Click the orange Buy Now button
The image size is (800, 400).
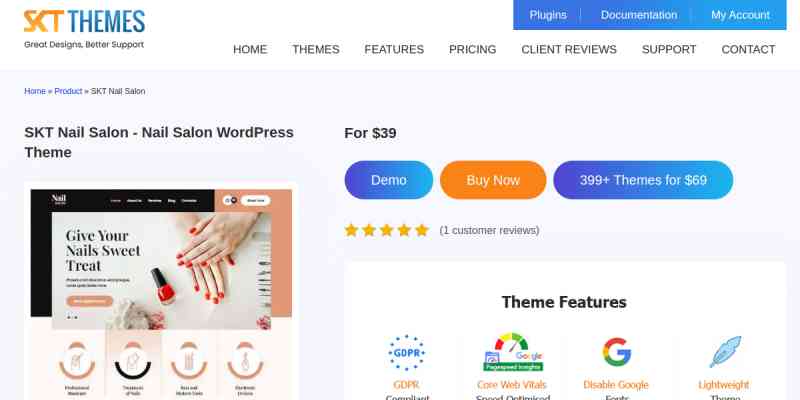[493, 180]
